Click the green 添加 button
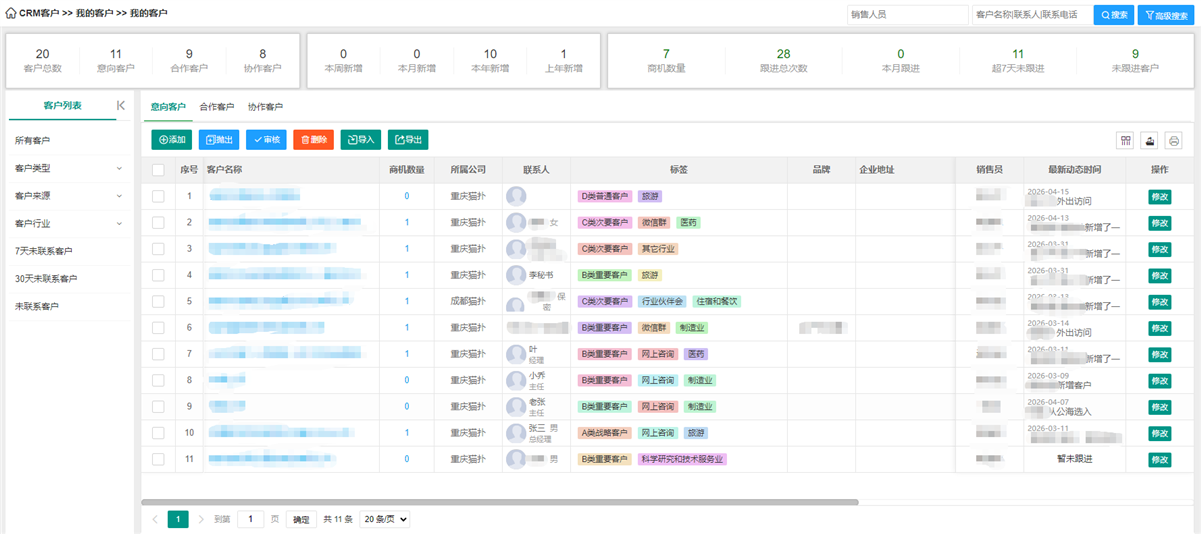This screenshot has width=1201, height=534. coord(172,140)
